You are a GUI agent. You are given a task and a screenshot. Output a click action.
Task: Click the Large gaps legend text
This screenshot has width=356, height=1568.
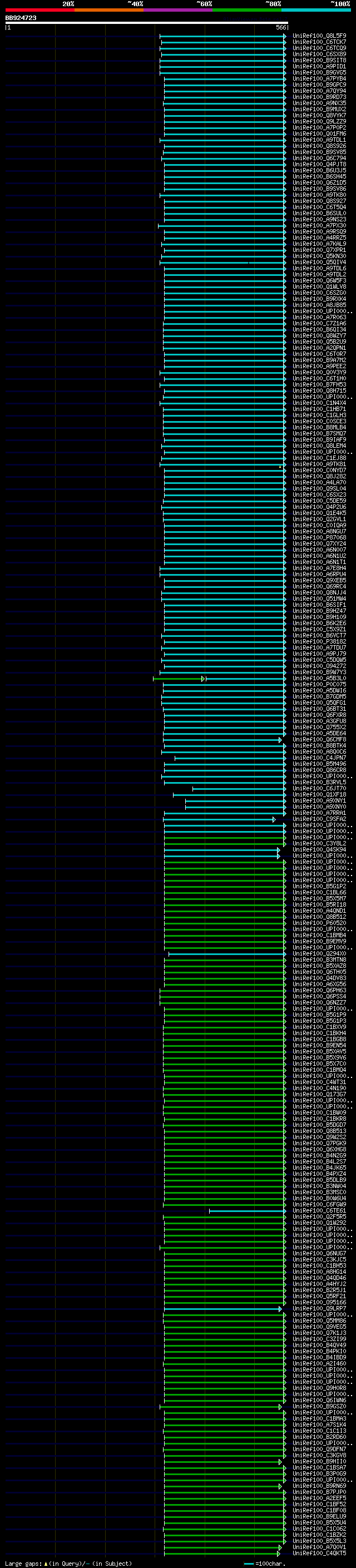(x=68, y=1563)
